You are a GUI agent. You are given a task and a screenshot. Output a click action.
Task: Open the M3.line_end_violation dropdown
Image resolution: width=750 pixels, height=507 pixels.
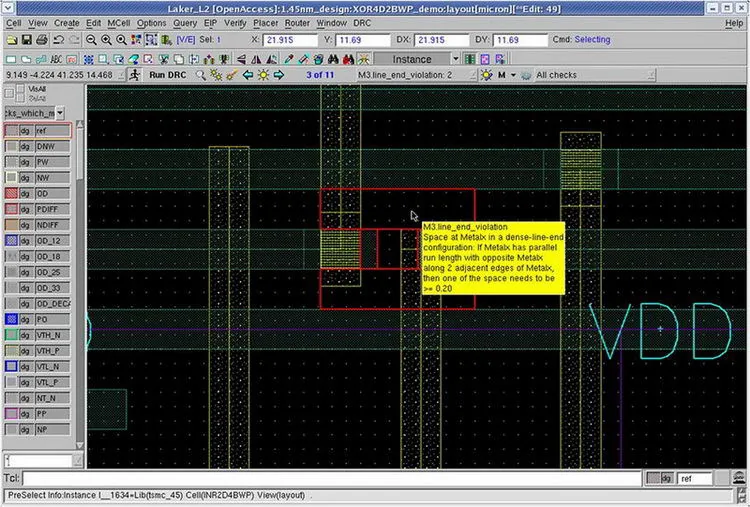(472, 75)
